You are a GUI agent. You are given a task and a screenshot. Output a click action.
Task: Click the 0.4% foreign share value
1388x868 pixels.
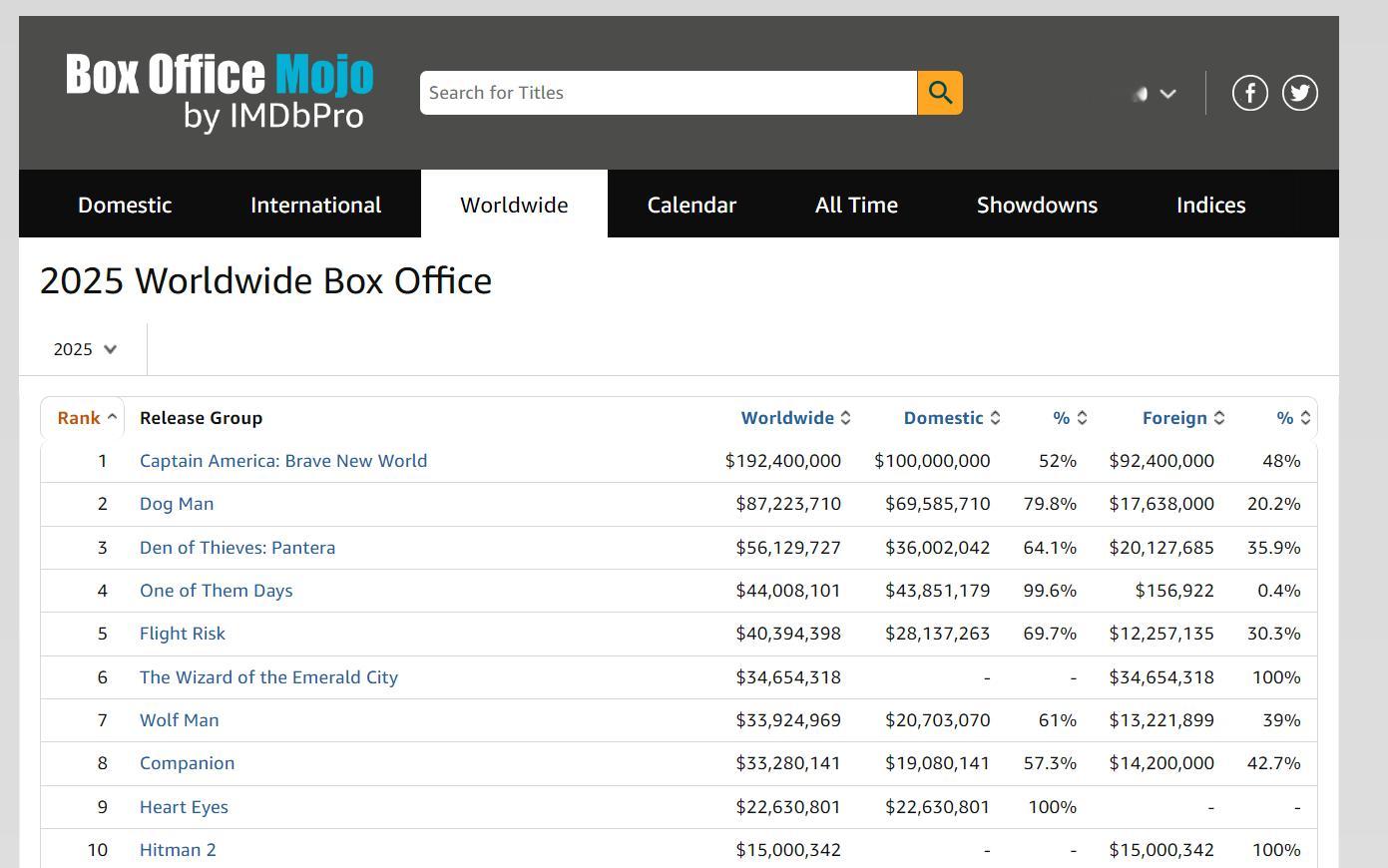tap(1279, 591)
